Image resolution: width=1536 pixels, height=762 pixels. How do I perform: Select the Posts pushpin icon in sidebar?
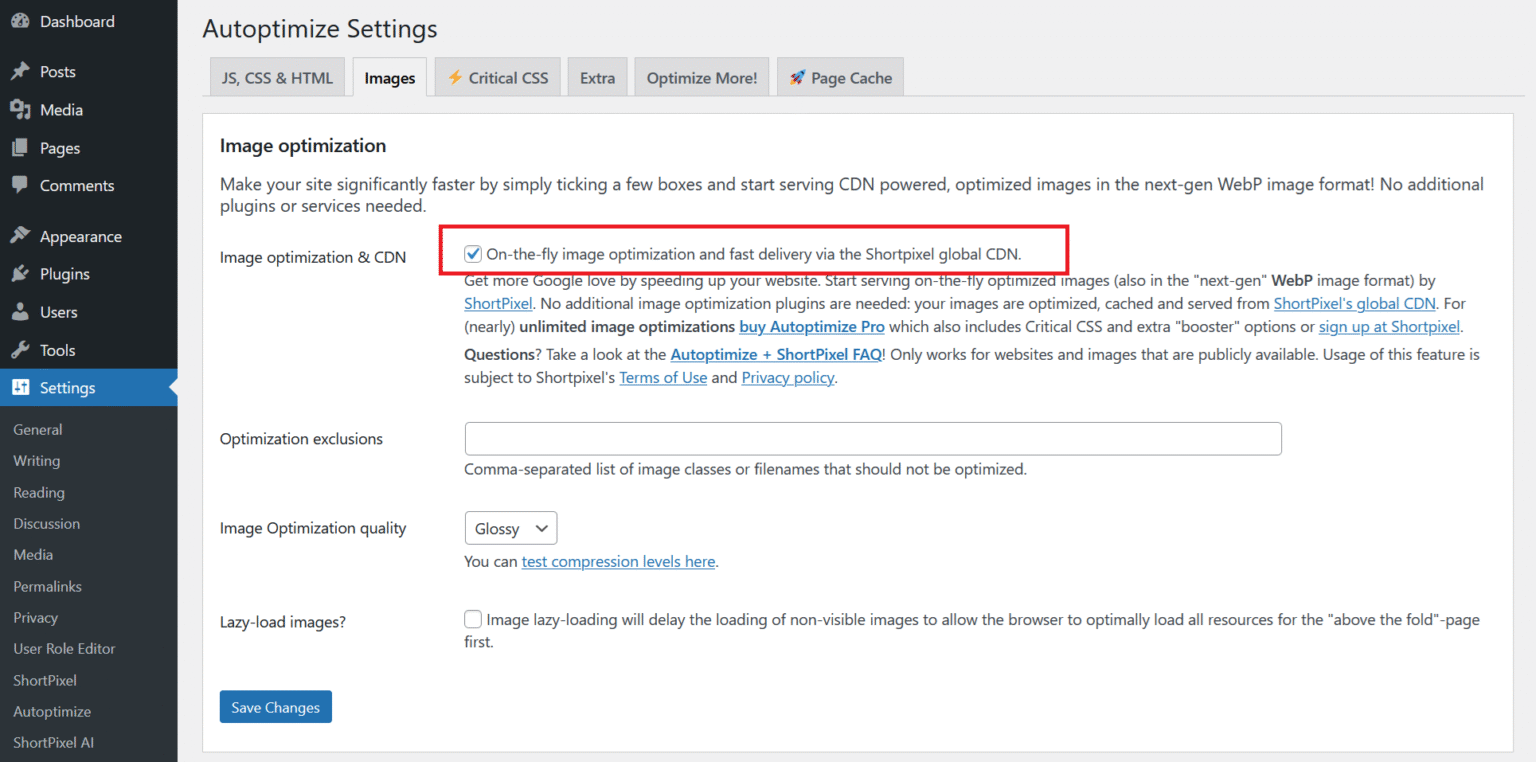coord(22,71)
